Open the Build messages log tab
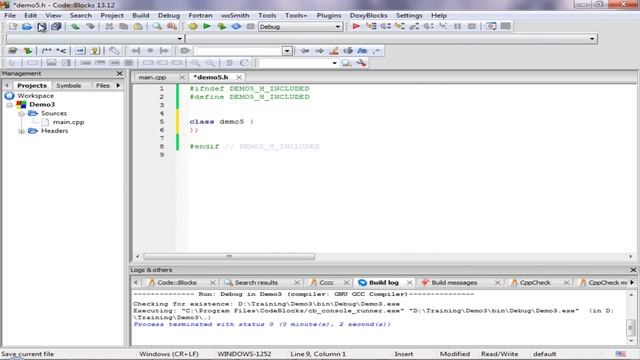The image size is (640, 360). [454, 282]
